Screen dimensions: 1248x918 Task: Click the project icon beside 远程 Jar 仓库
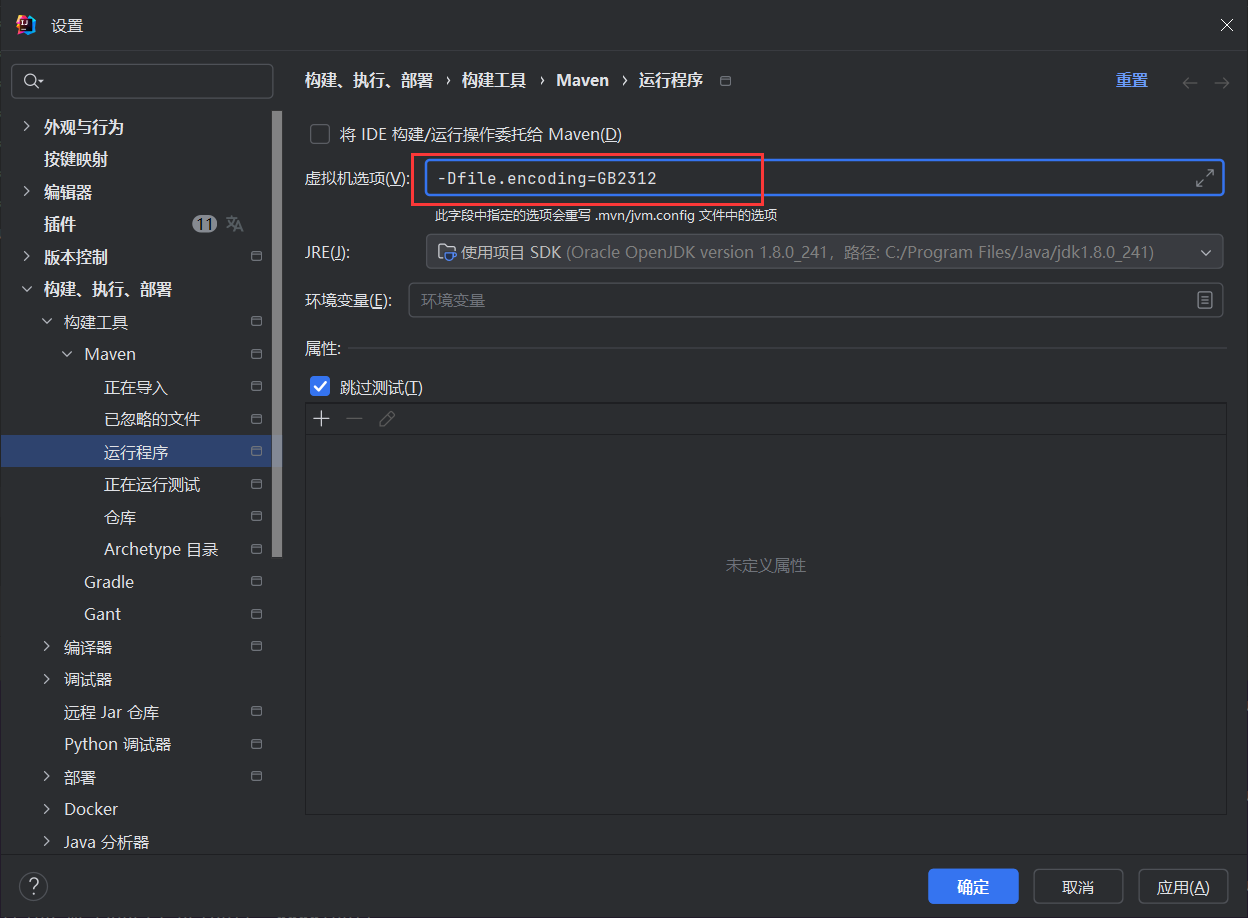click(256, 712)
